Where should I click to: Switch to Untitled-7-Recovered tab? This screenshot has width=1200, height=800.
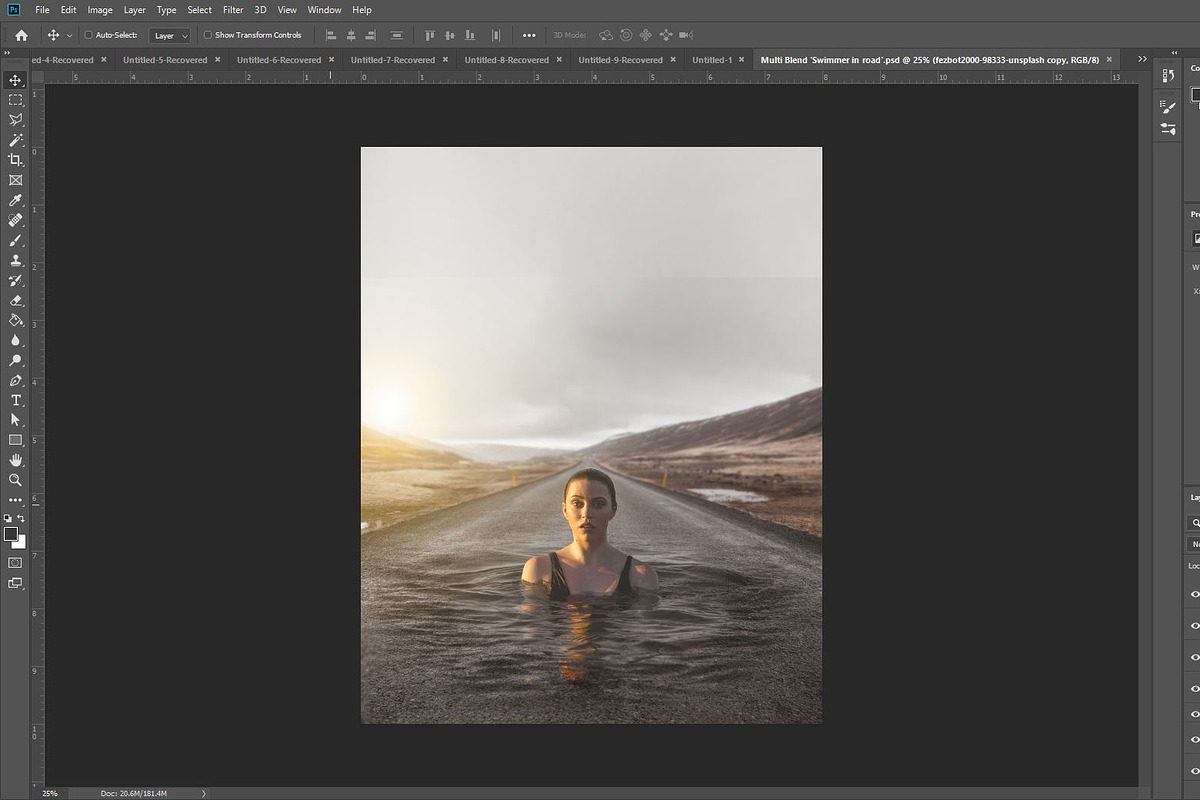pyautogui.click(x=393, y=60)
